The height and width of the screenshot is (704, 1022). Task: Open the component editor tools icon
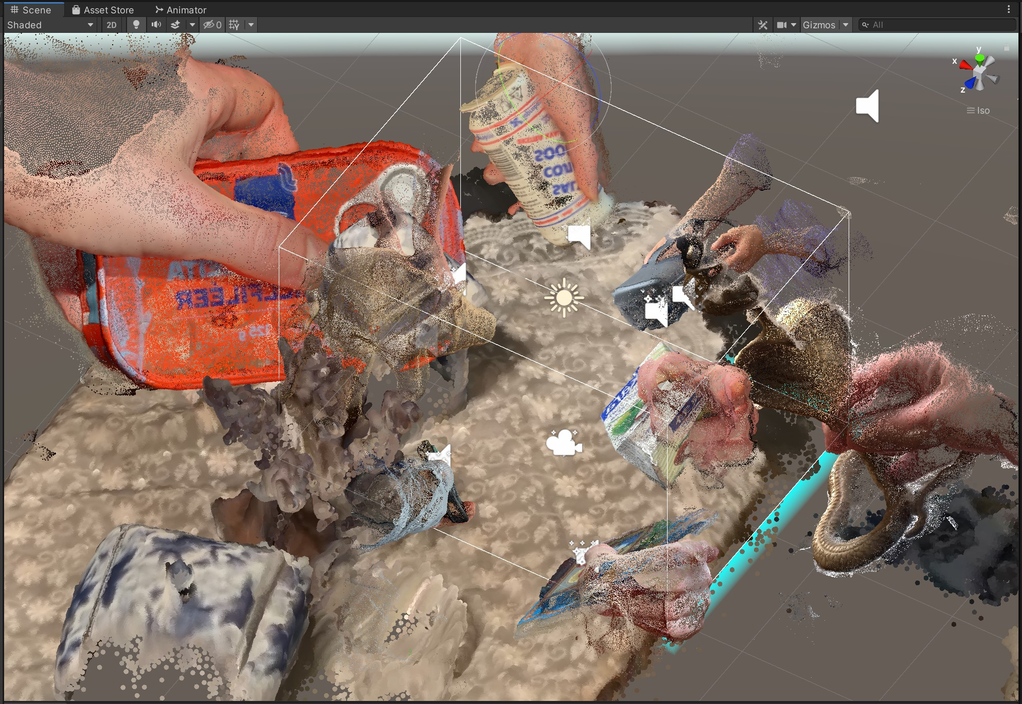pos(762,25)
